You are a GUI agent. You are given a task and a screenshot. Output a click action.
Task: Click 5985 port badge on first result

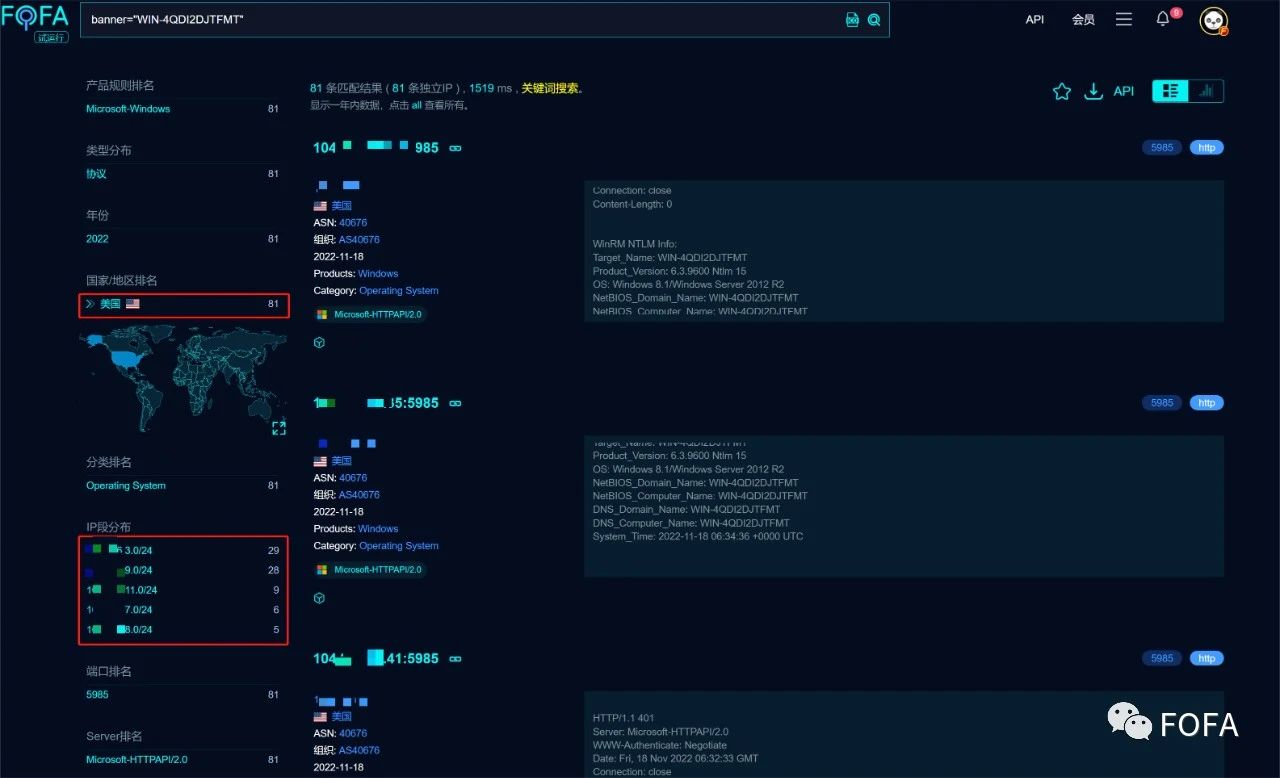1162,148
